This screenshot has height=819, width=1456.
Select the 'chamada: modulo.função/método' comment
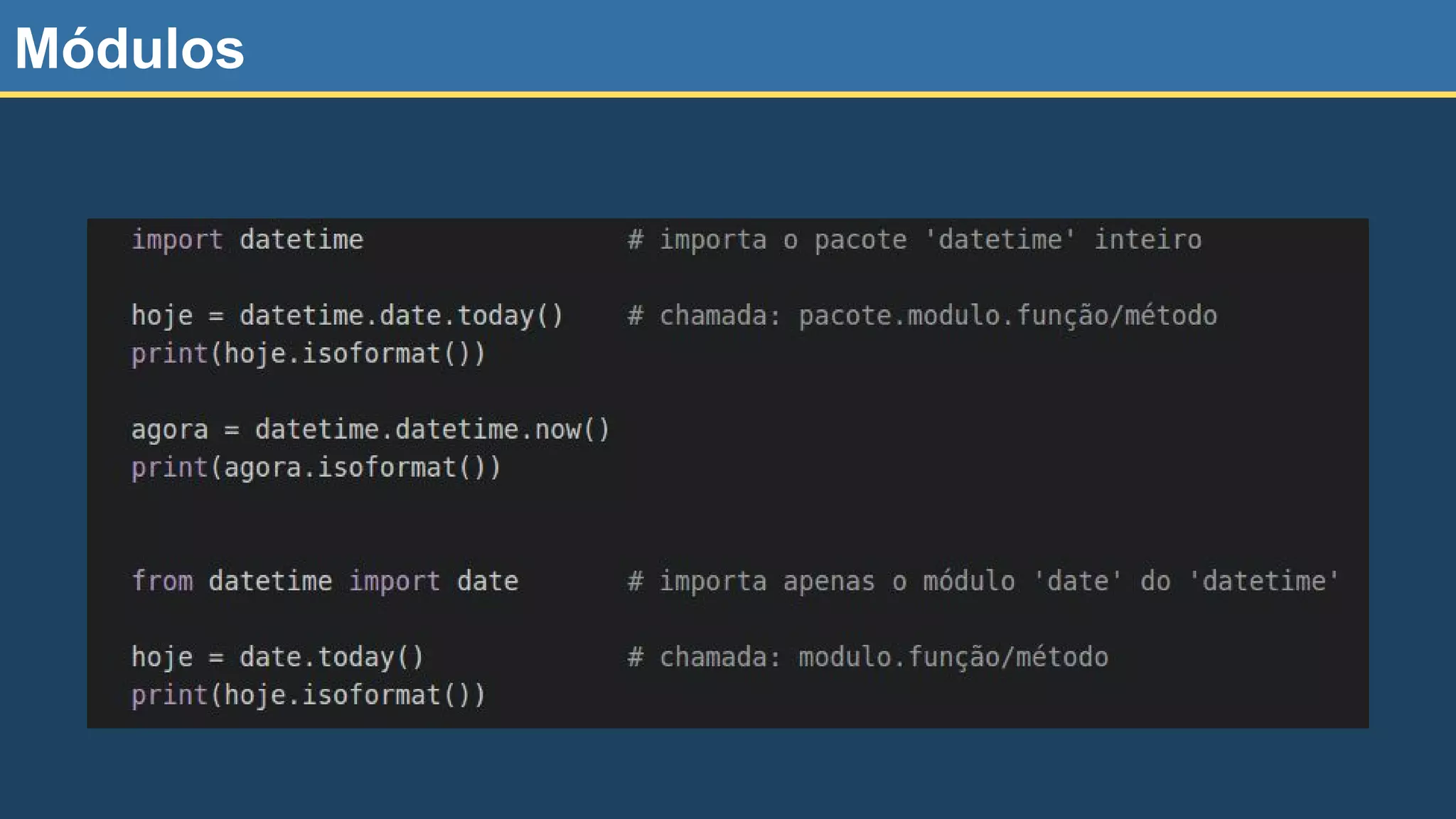[x=868, y=657]
